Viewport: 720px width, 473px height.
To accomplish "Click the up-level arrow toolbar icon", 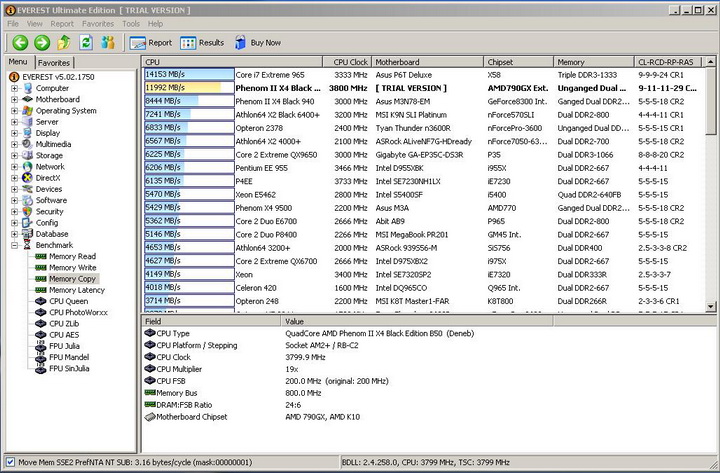I will click(64, 43).
